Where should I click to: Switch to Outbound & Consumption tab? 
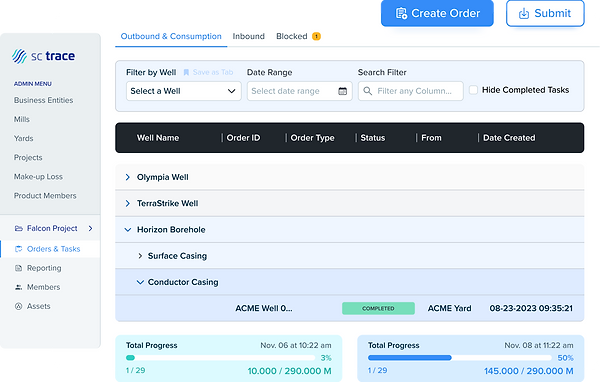171,36
